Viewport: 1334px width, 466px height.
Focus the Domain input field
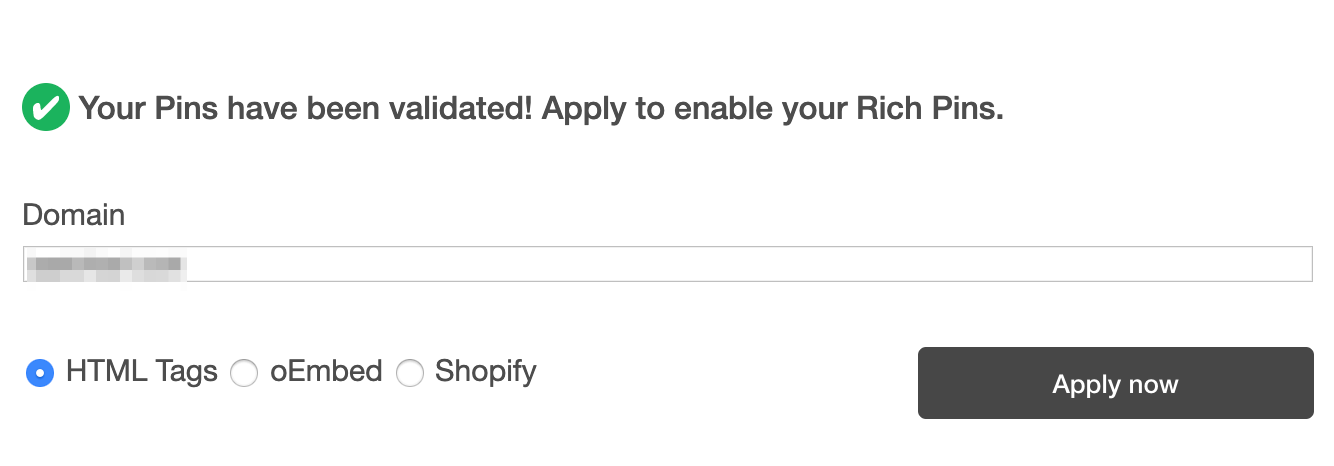click(667, 264)
